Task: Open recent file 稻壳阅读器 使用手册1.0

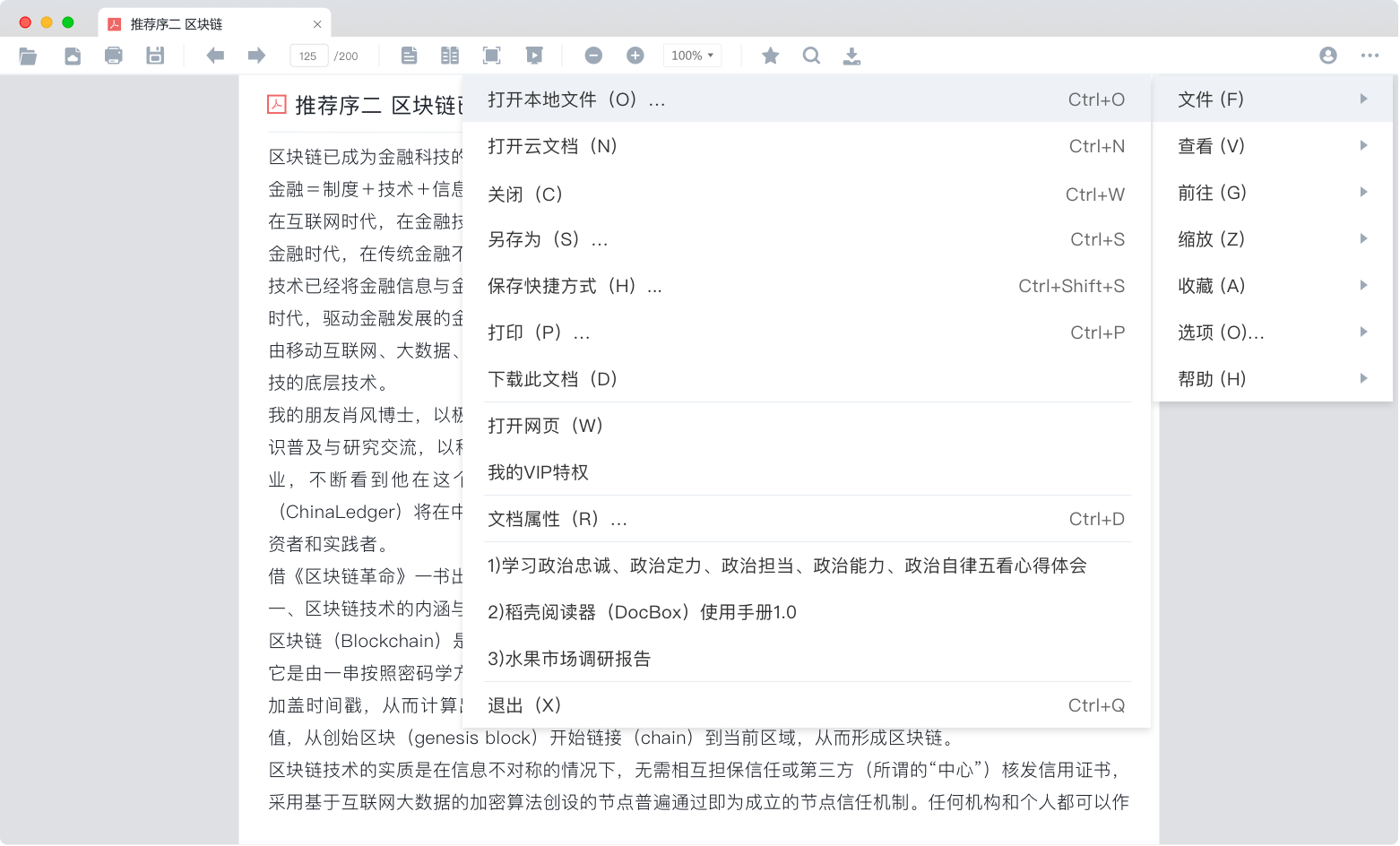Action: click(x=807, y=611)
